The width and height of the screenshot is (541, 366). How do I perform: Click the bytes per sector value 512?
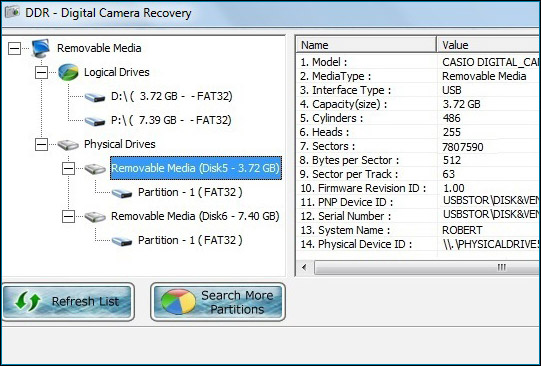pos(452,160)
